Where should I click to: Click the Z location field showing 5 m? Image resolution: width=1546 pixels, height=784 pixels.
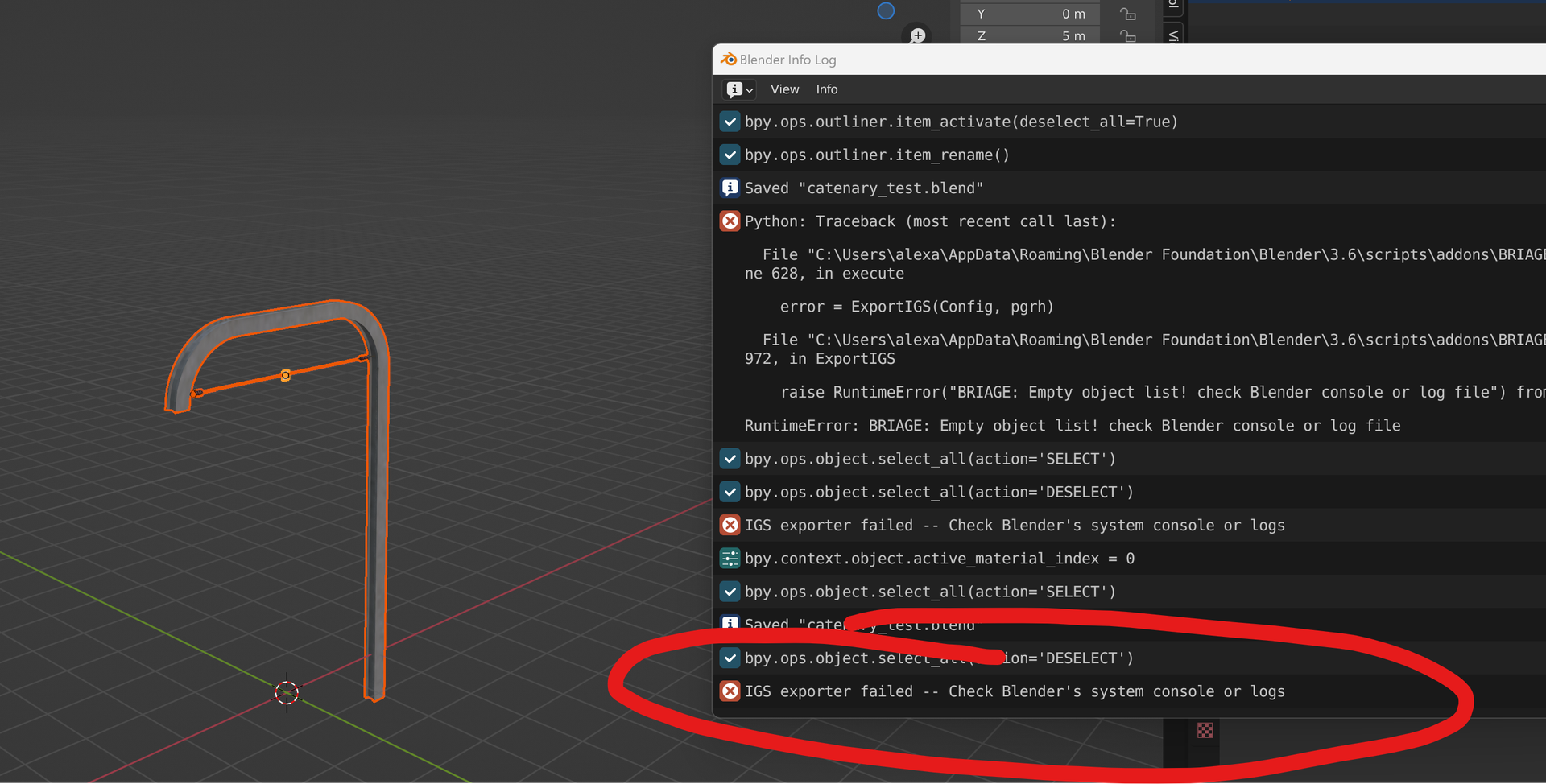tap(1030, 36)
